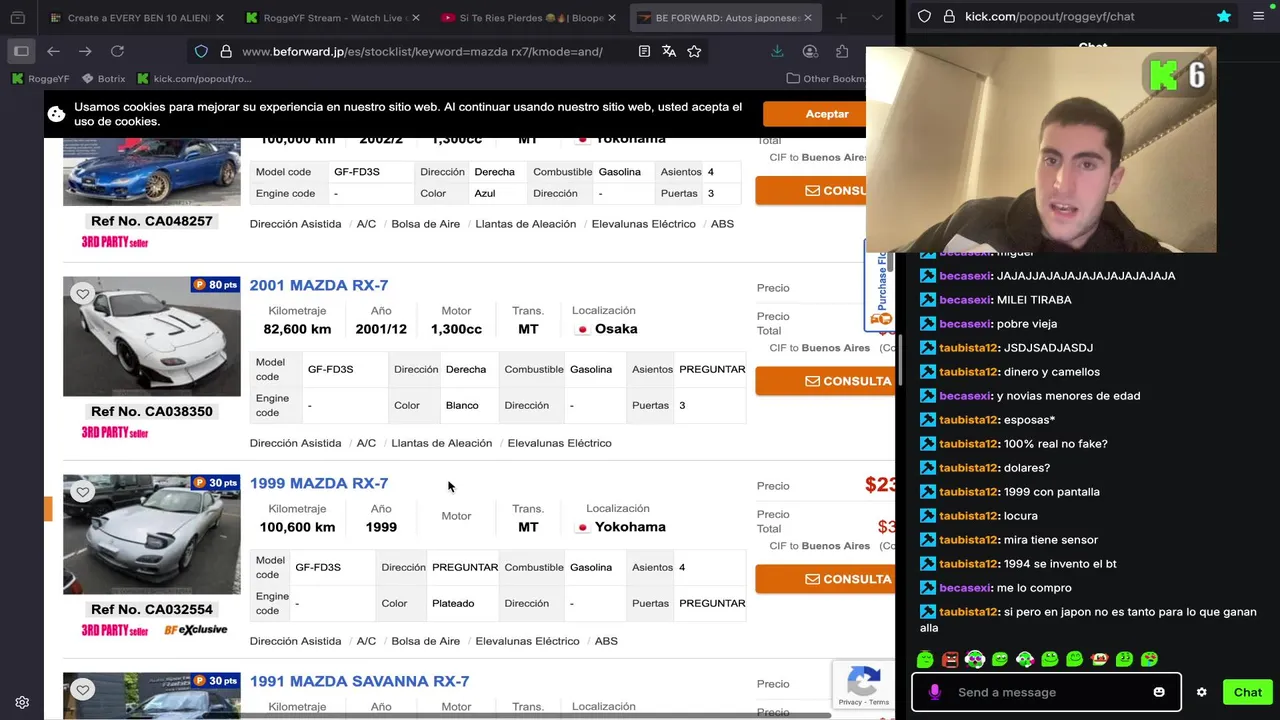This screenshot has height=720, width=1280.
Task: Open chat settings gear icon
Action: click(x=1201, y=692)
